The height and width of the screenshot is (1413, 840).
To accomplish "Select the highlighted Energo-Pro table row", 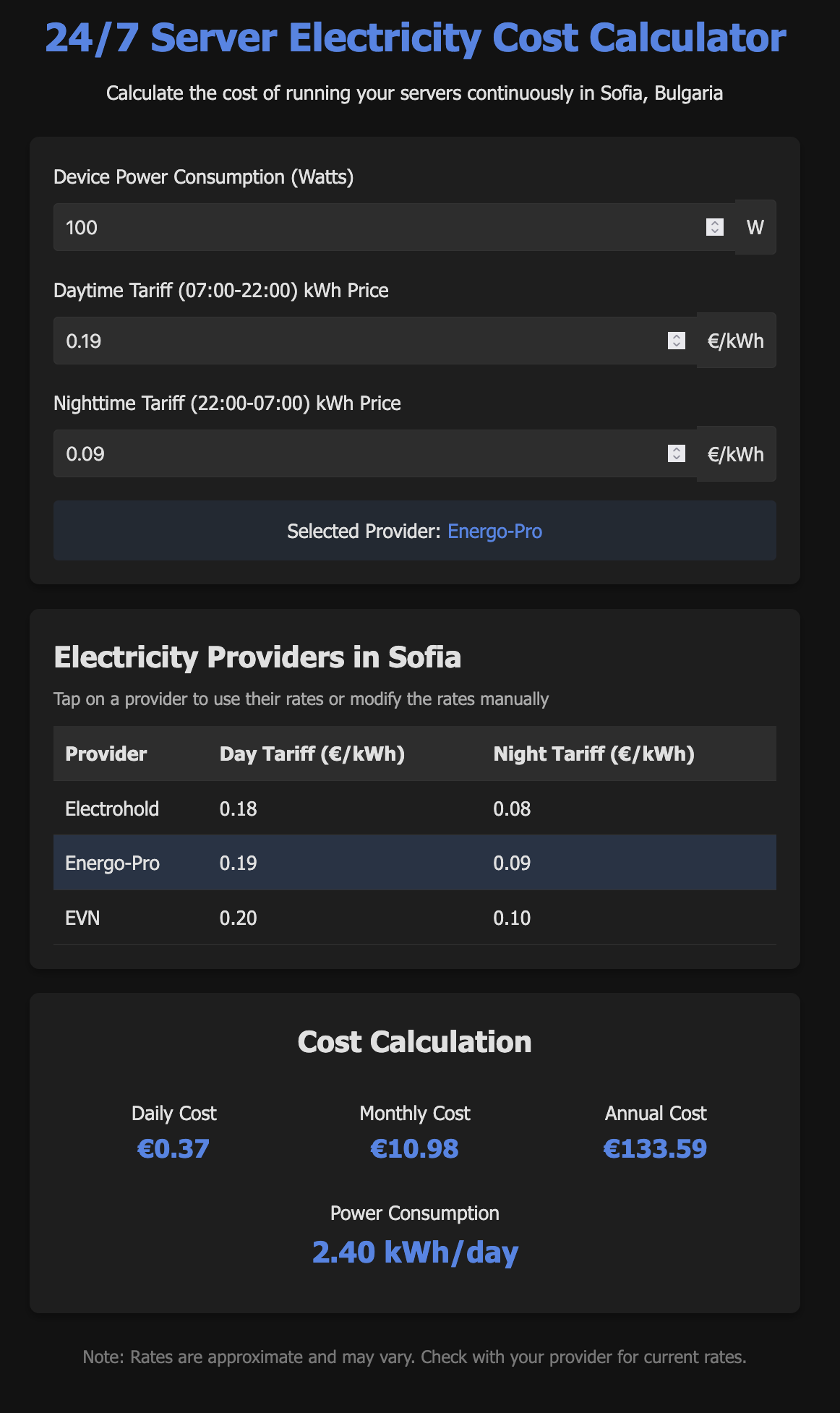I will 414,863.
